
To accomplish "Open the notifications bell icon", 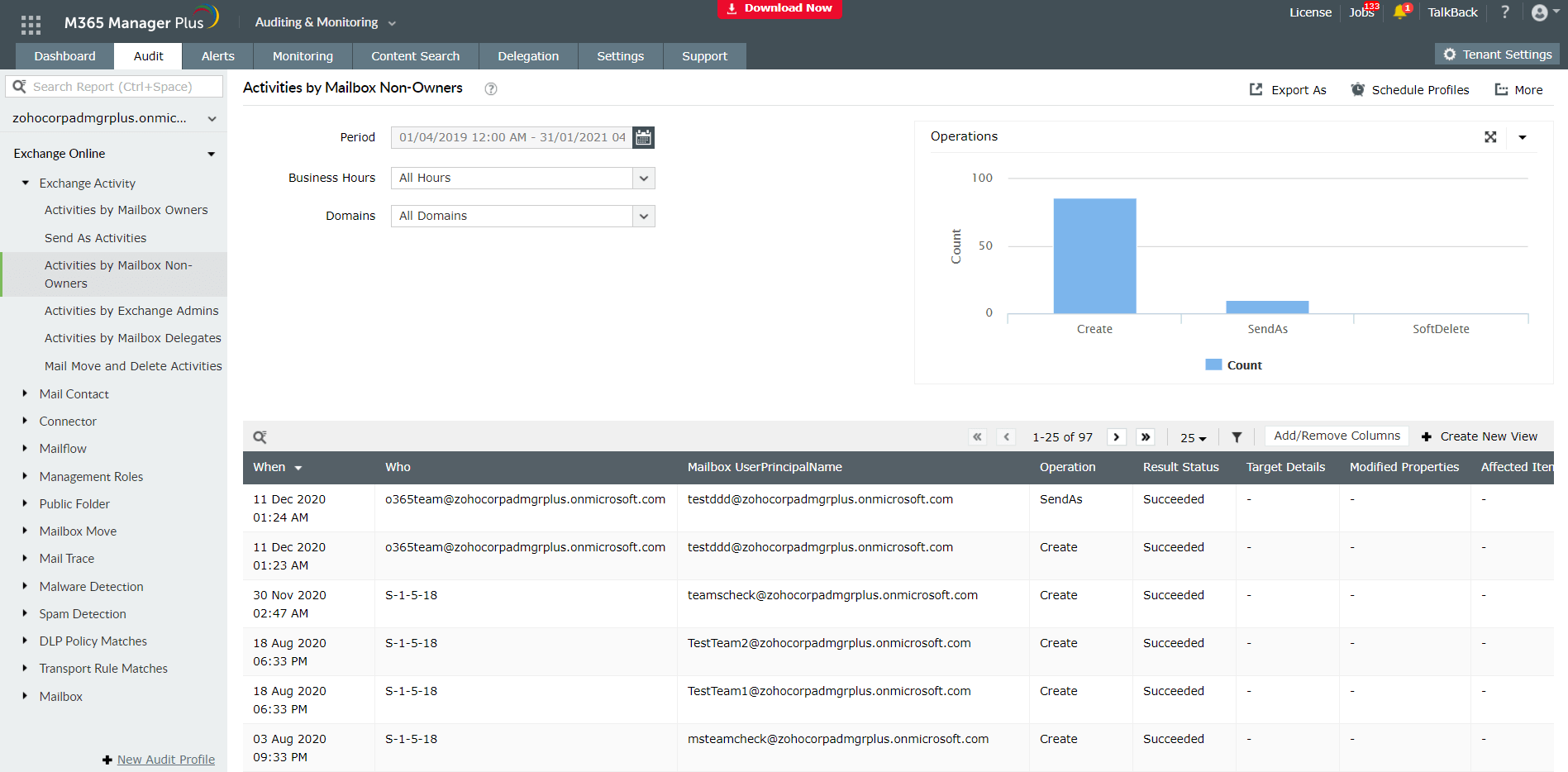I will [x=1400, y=12].
